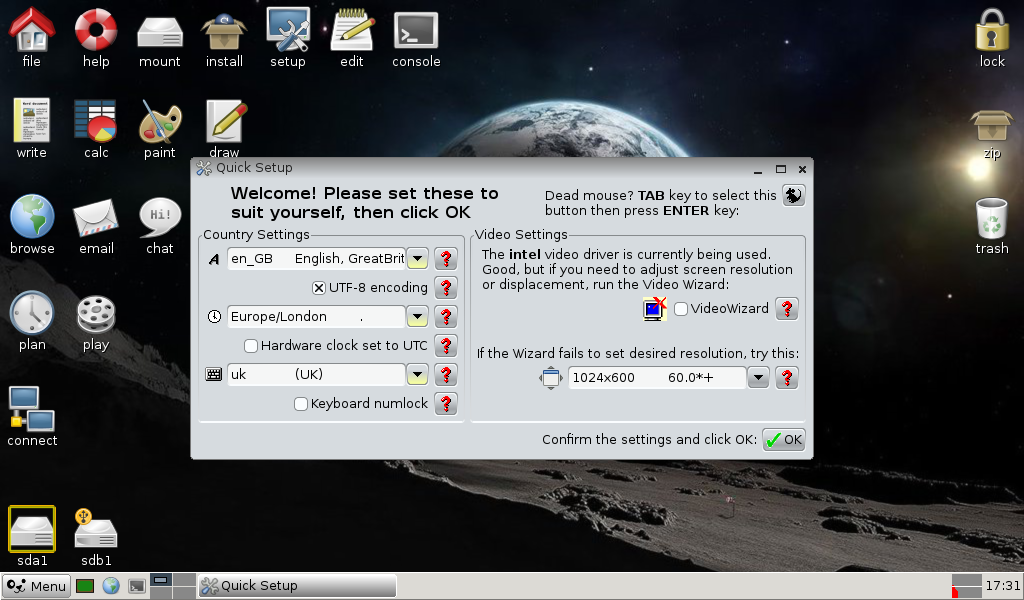Screen dimensions: 1024x600
Task: Confirm settings with the OK button
Action: click(784, 439)
